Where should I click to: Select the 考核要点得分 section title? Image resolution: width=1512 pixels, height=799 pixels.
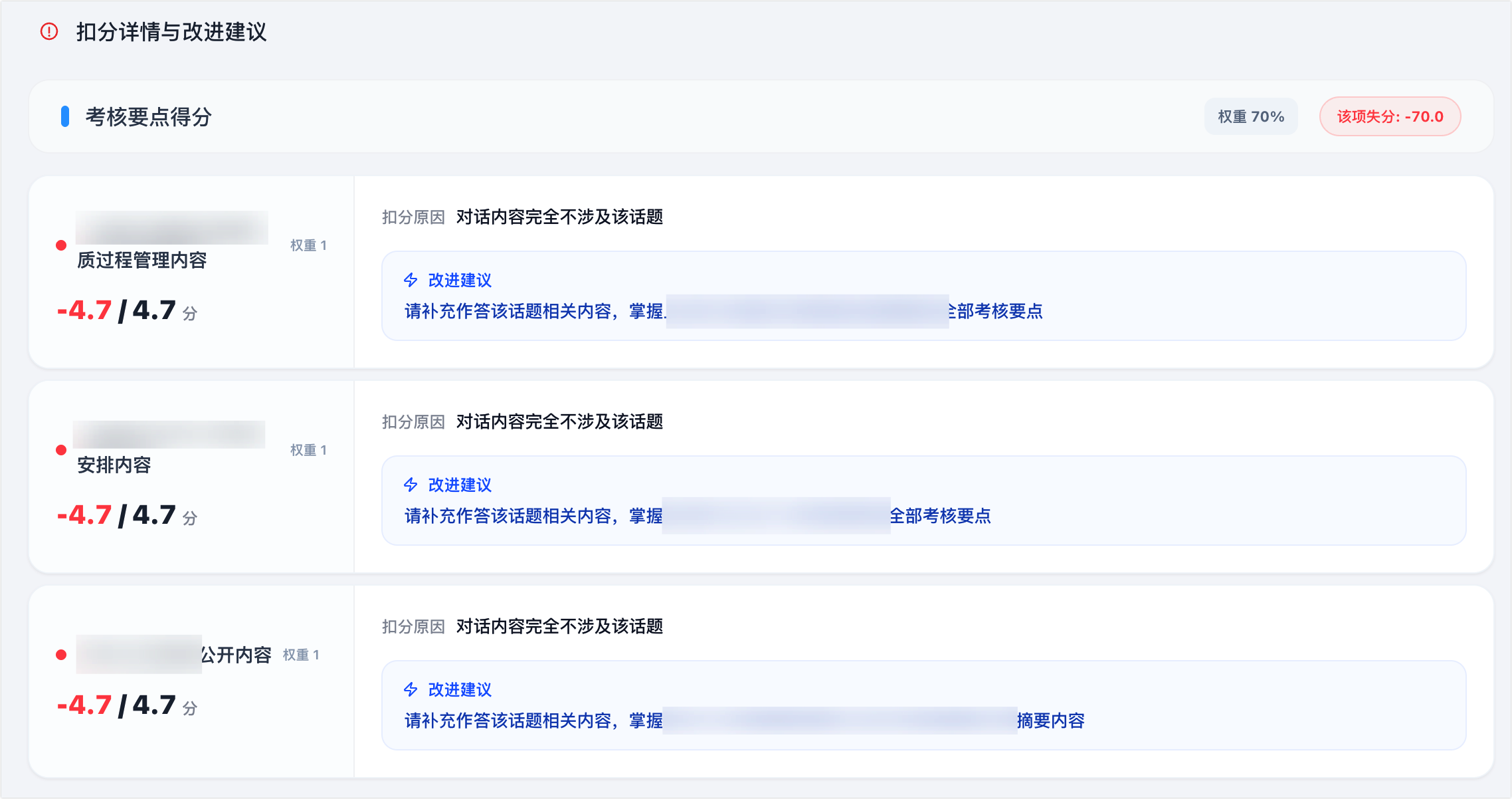pyautogui.click(x=149, y=117)
